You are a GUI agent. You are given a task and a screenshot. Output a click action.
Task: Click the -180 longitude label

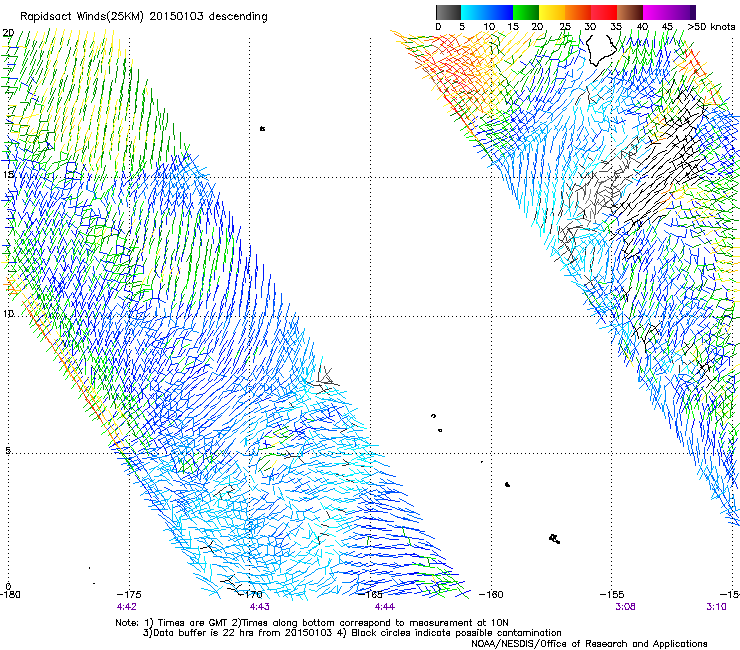[10, 594]
